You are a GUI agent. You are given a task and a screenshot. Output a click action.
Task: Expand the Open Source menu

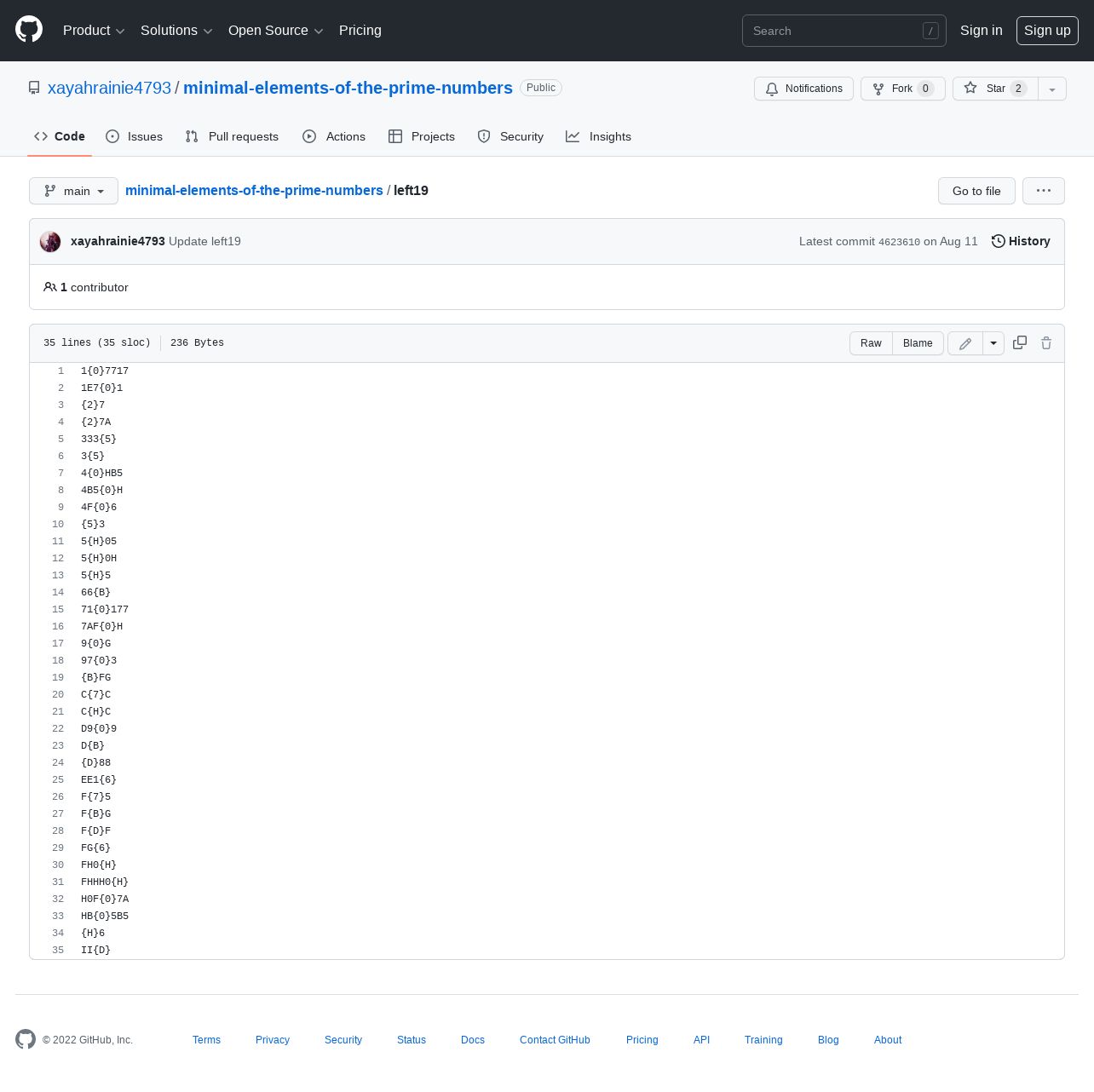click(x=276, y=31)
